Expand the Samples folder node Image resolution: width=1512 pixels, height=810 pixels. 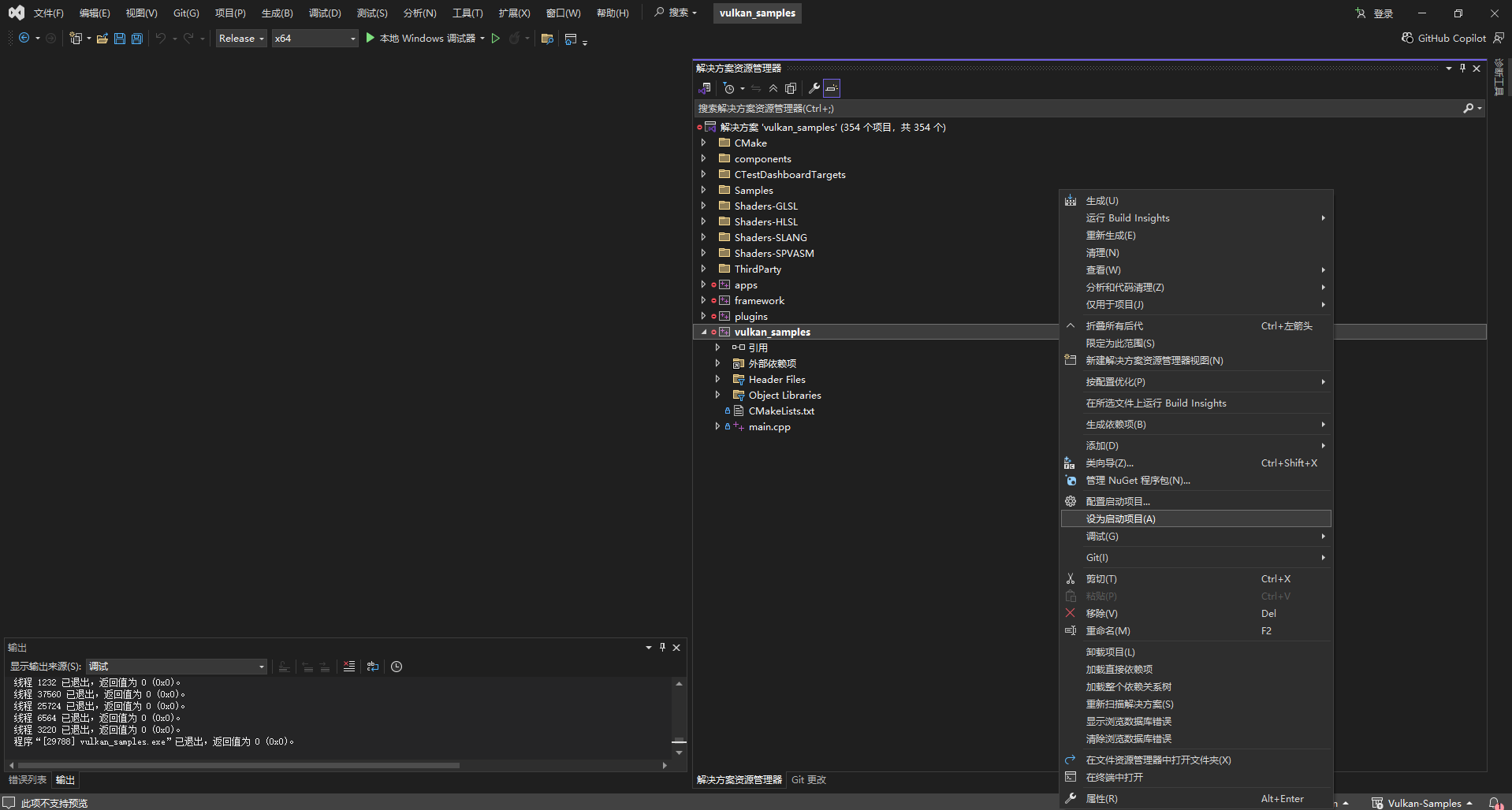point(703,190)
